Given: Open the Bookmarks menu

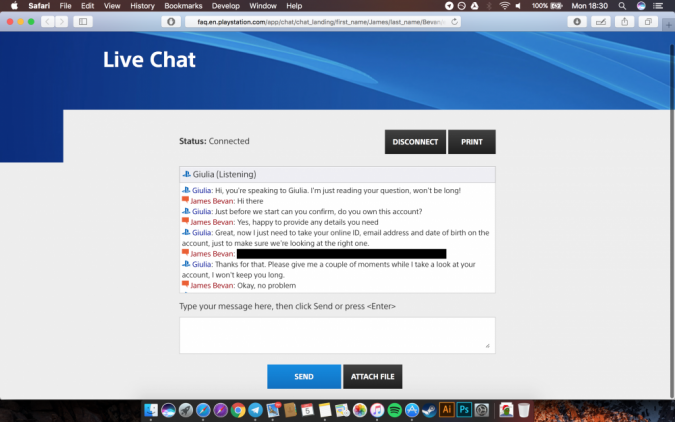Looking at the screenshot, I should click(183, 6).
